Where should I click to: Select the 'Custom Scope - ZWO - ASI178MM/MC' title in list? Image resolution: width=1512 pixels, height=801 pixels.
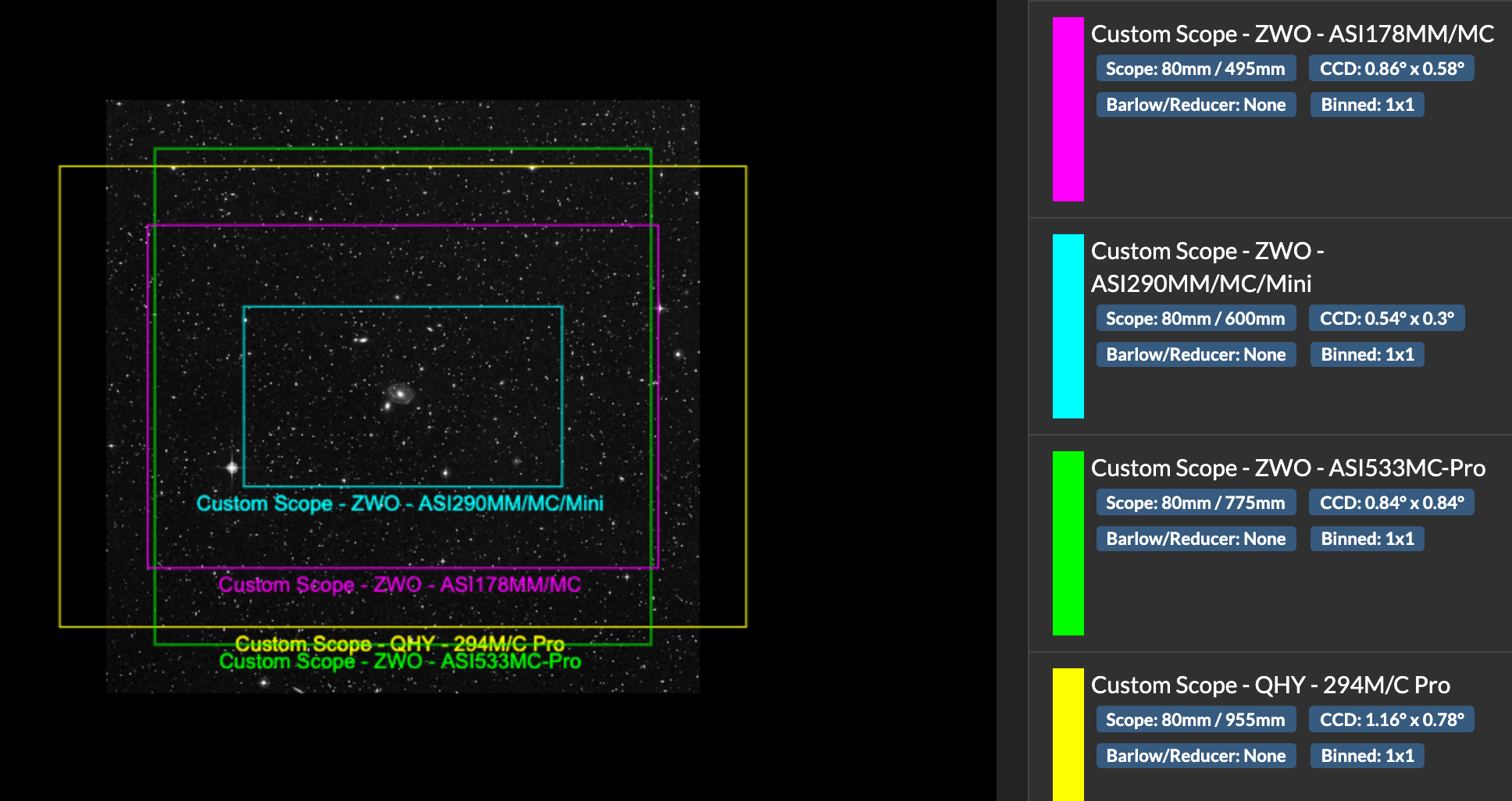tap(1293, 34)
